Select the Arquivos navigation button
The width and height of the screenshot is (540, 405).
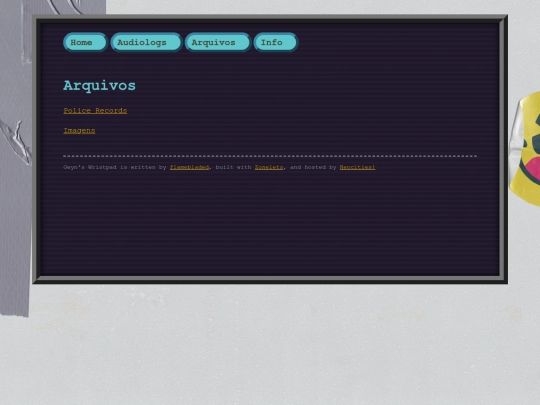point(218,42)
